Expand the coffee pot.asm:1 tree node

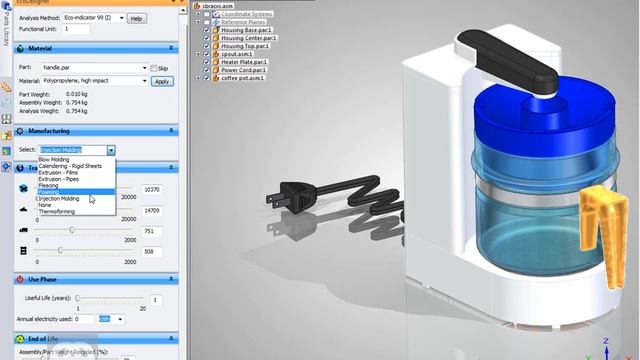tap(198, 78)
